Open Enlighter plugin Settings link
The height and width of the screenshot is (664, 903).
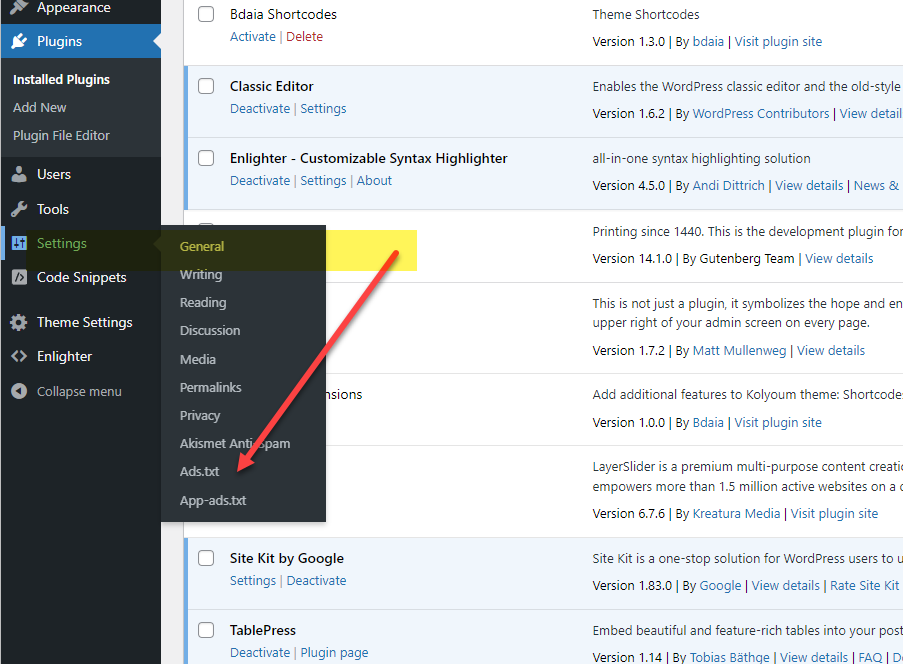click(x=323, y=180)
